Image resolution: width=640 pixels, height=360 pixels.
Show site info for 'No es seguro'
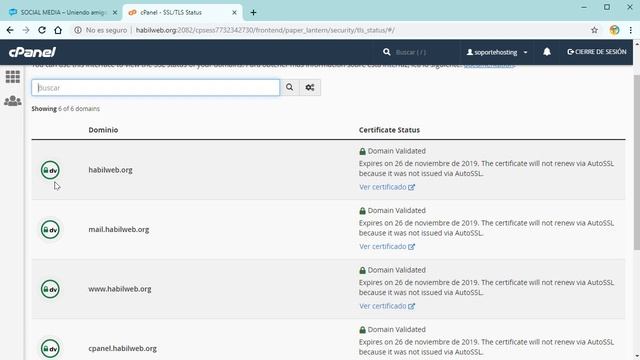click(100, 30)
